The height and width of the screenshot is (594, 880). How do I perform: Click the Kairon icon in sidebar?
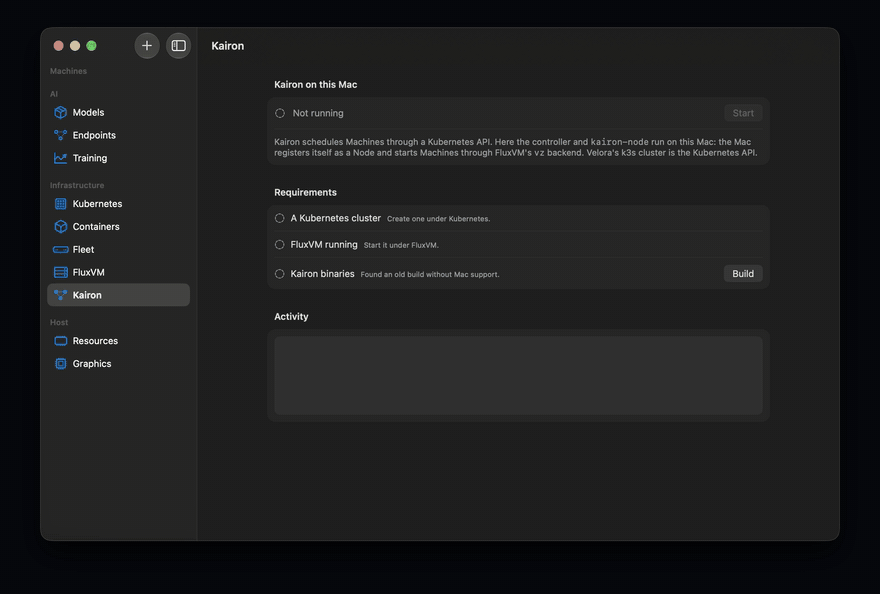61,295
